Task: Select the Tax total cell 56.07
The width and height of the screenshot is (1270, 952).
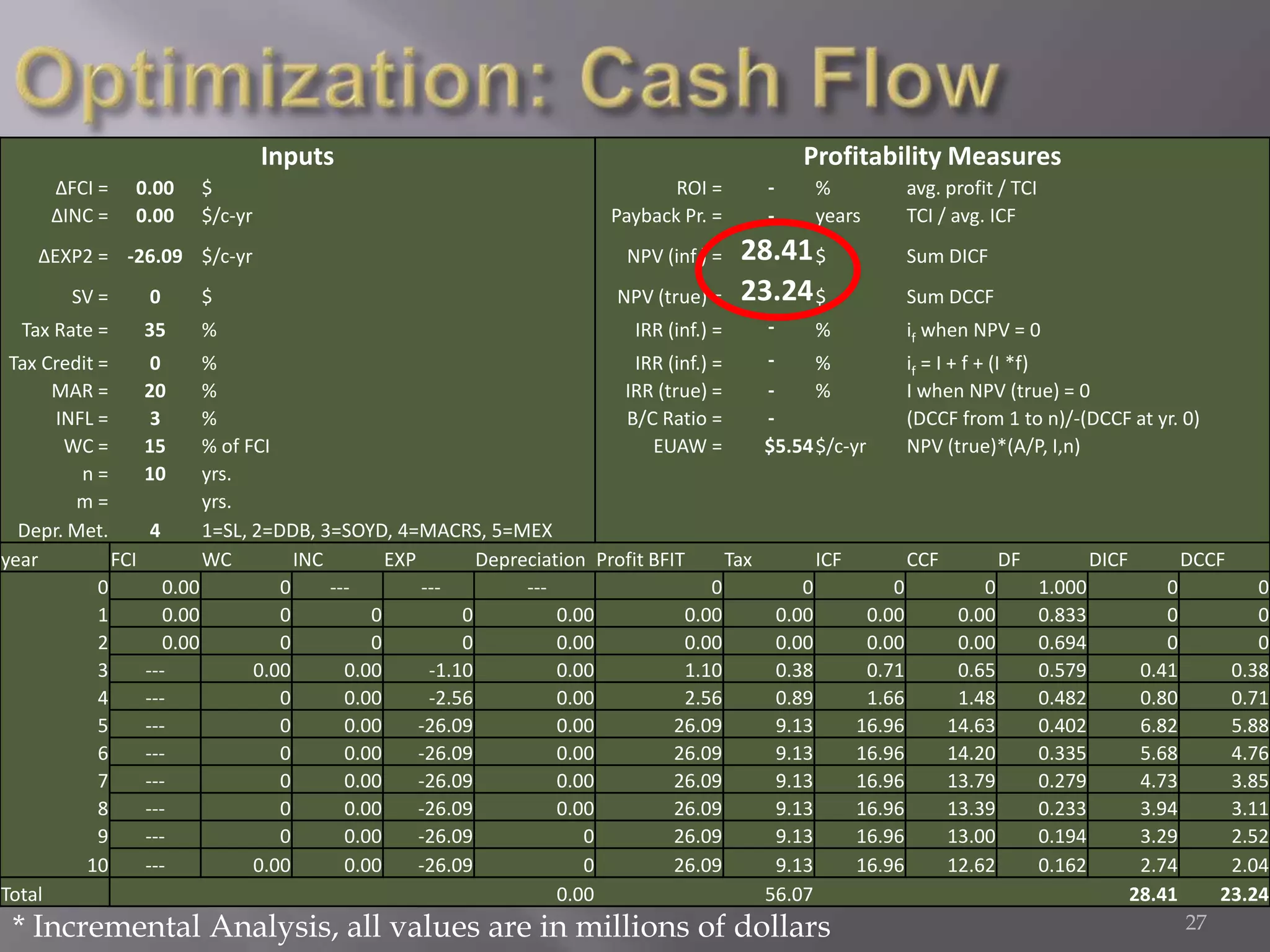Action: point(788,894)
